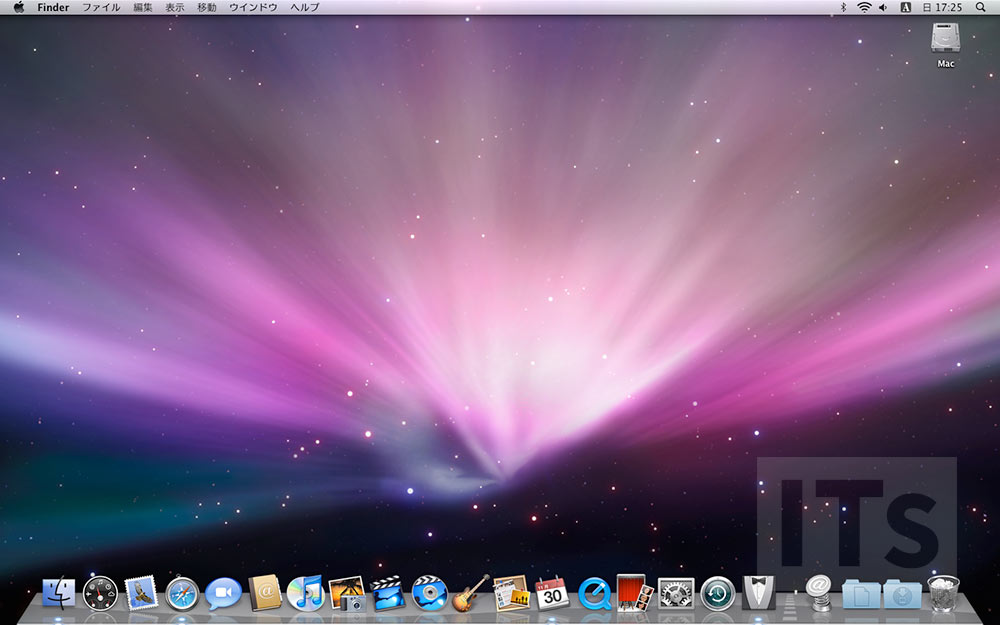The width and height of the screenshot is (1000, 625).
Task: Open iCal showing the 30 date
Action: point(551,595)
